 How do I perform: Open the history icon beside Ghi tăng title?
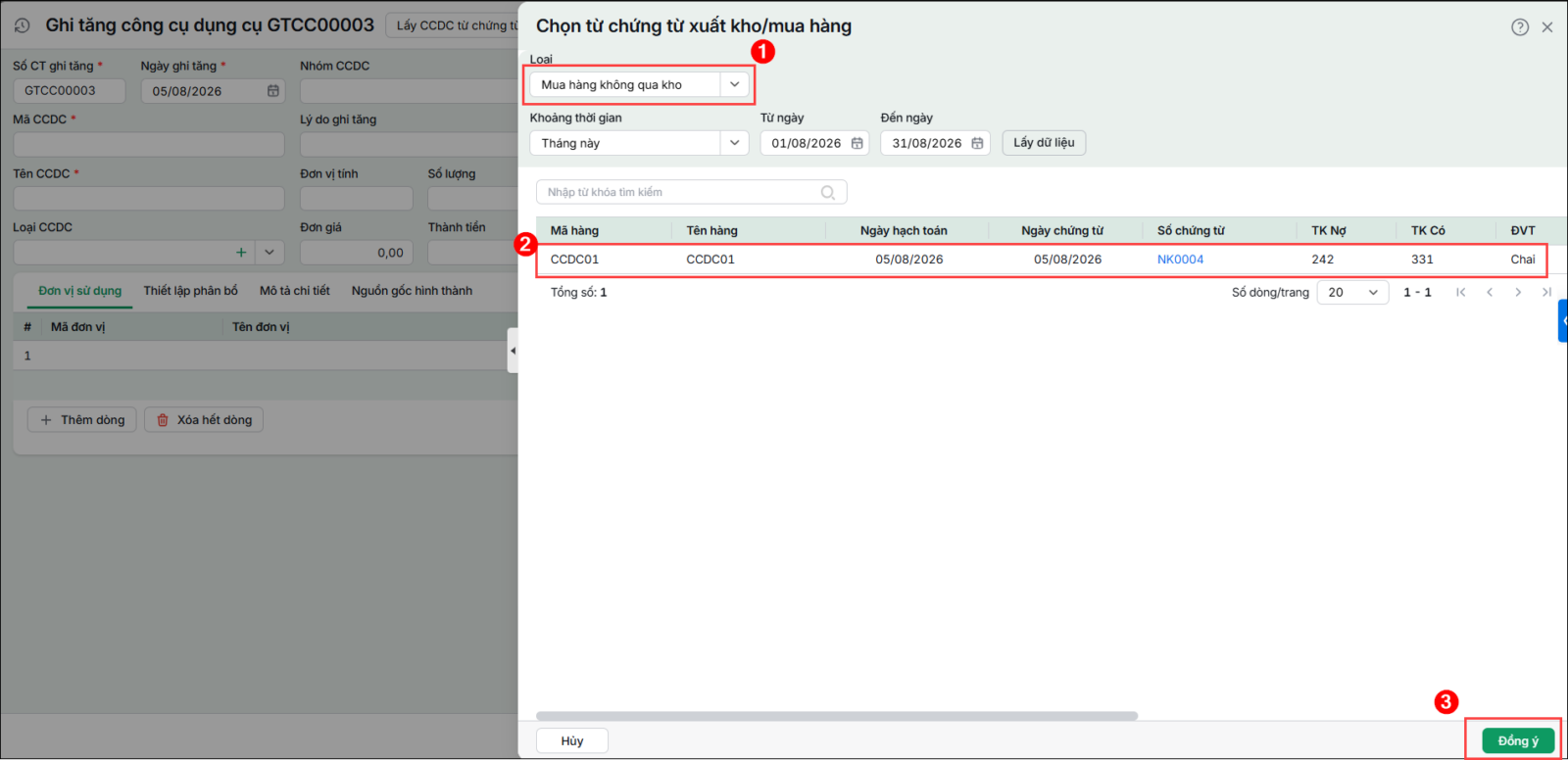click(x=23, y=25)
